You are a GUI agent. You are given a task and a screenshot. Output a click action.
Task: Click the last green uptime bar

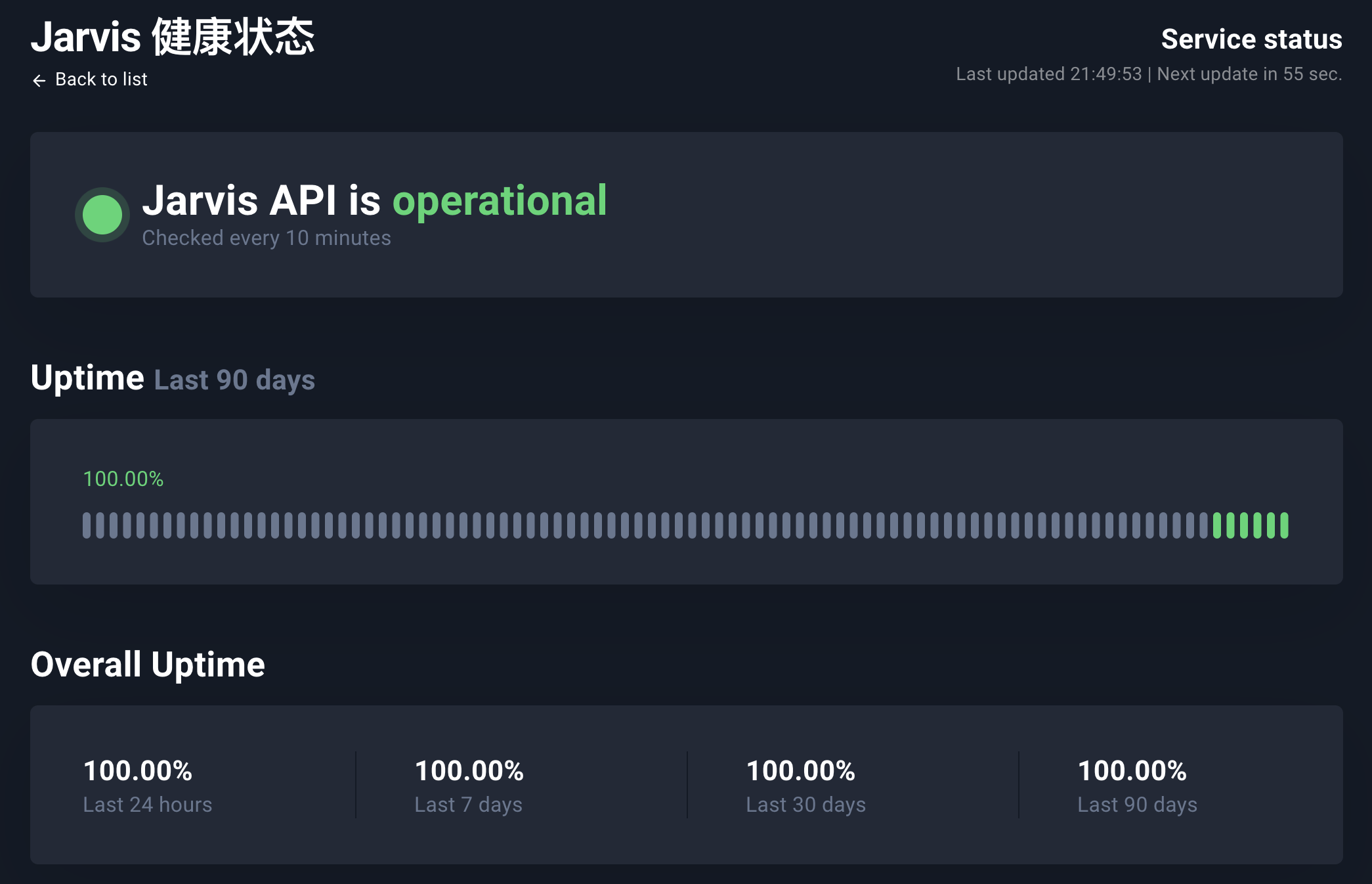click(x=1284, y=525)
